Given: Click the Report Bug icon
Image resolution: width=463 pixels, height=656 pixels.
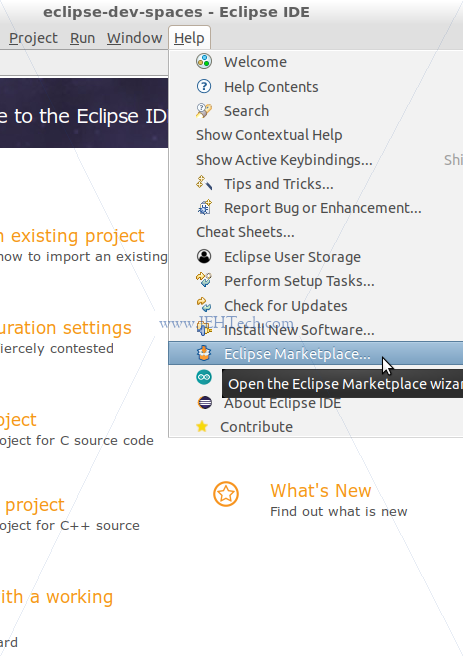Looking at the screenshot, I should coord(204,208).
